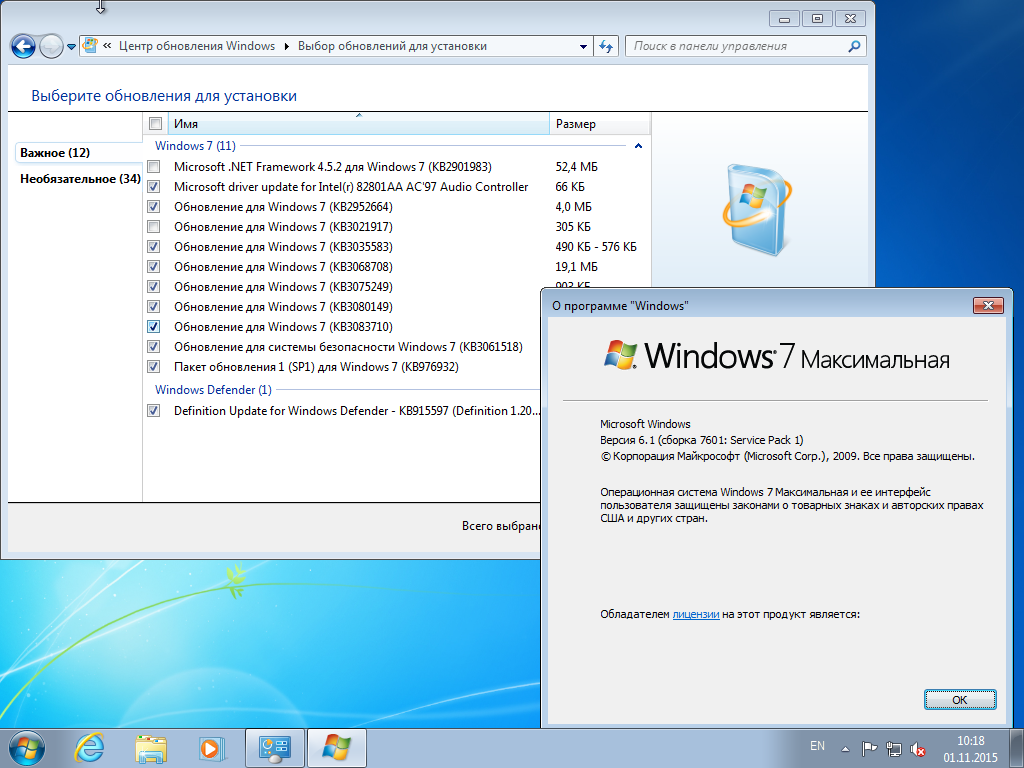Expand the breadcrumb arrow after Центр обновления Windows
The width and height of the screenshot is (1024, 768).
tap(286, 46)
